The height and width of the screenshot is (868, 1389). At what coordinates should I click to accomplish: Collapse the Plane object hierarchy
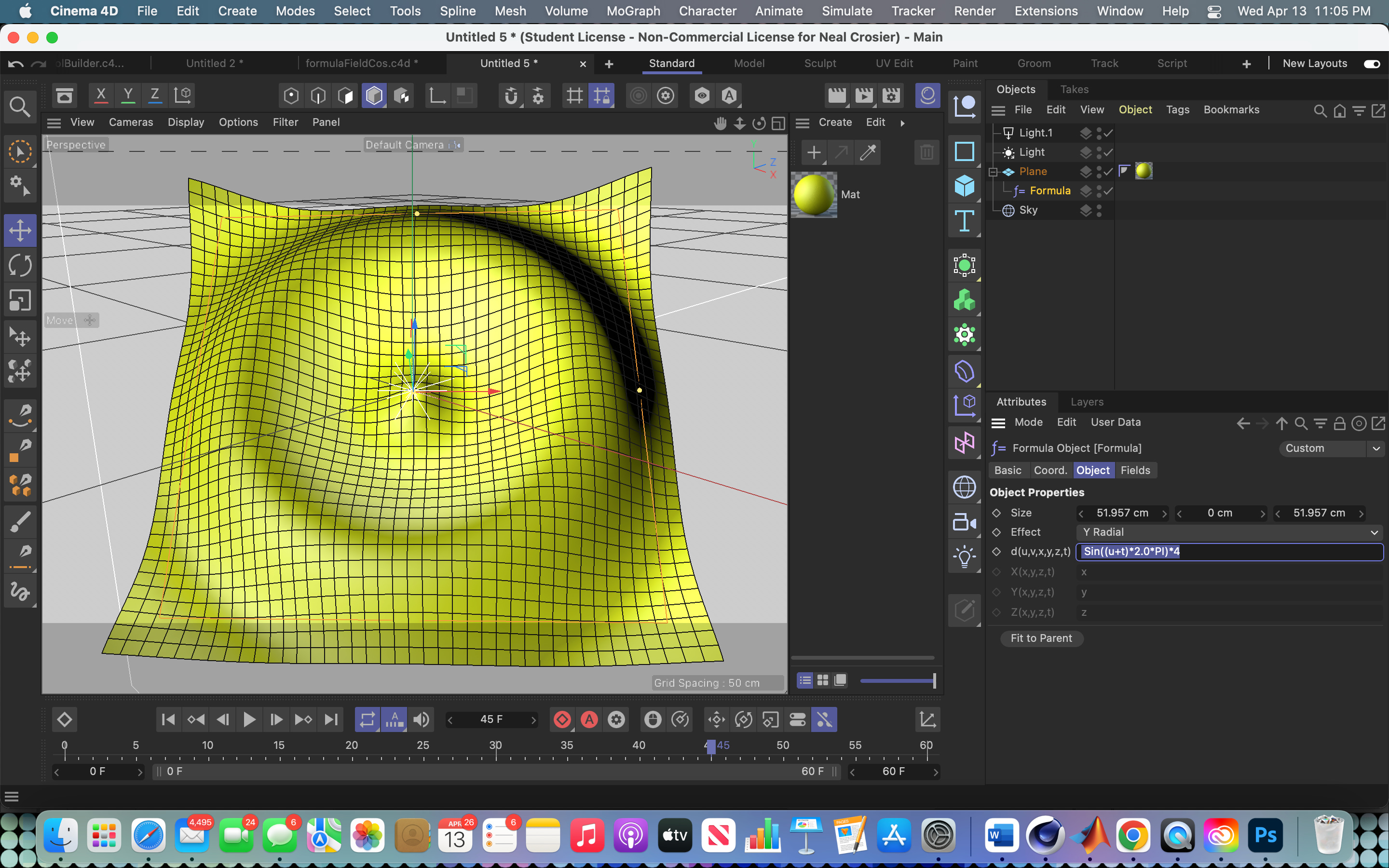coord(994,172)
